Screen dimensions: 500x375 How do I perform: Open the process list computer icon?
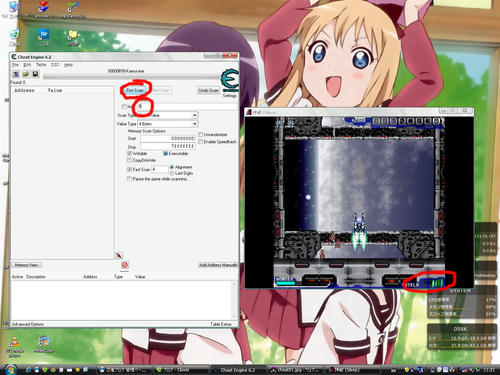click(16, 74)
